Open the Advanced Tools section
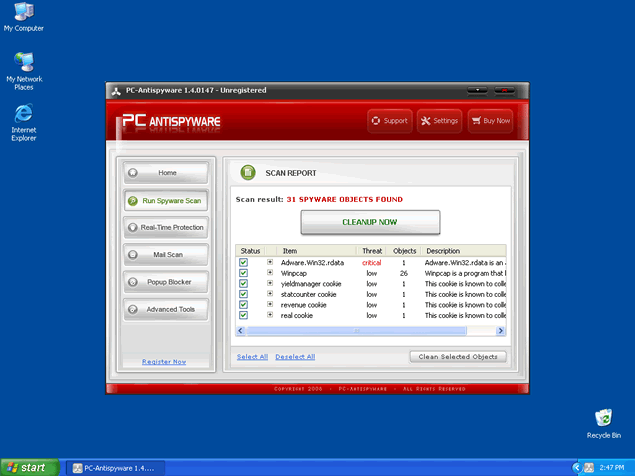The image size is (635, 476). 166,310
